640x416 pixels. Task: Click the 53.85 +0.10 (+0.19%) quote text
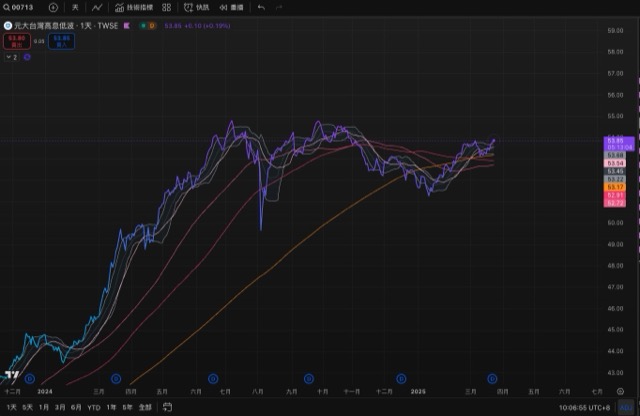click(x=198, y=26)
